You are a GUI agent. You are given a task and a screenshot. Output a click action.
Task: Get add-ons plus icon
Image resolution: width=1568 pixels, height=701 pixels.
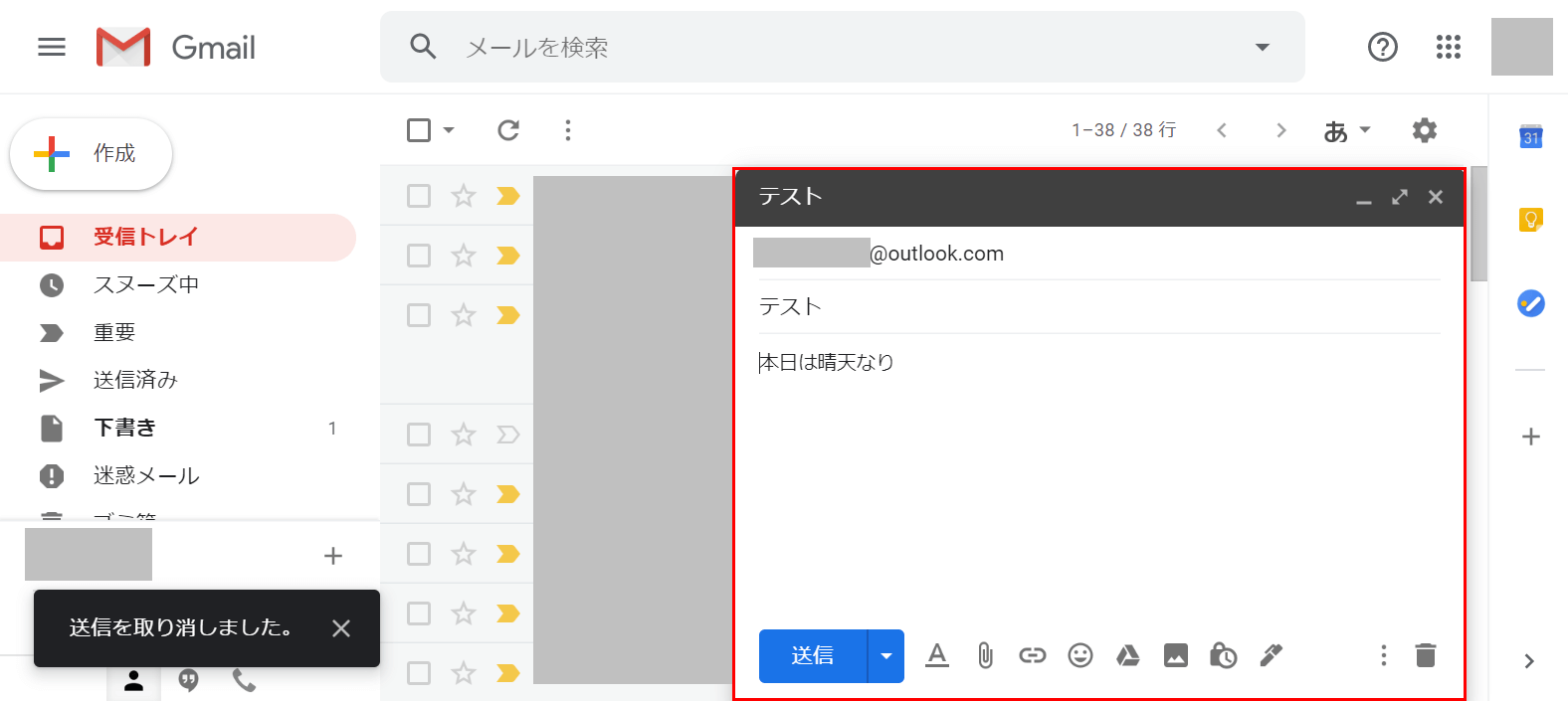[x=1531, y=437]
